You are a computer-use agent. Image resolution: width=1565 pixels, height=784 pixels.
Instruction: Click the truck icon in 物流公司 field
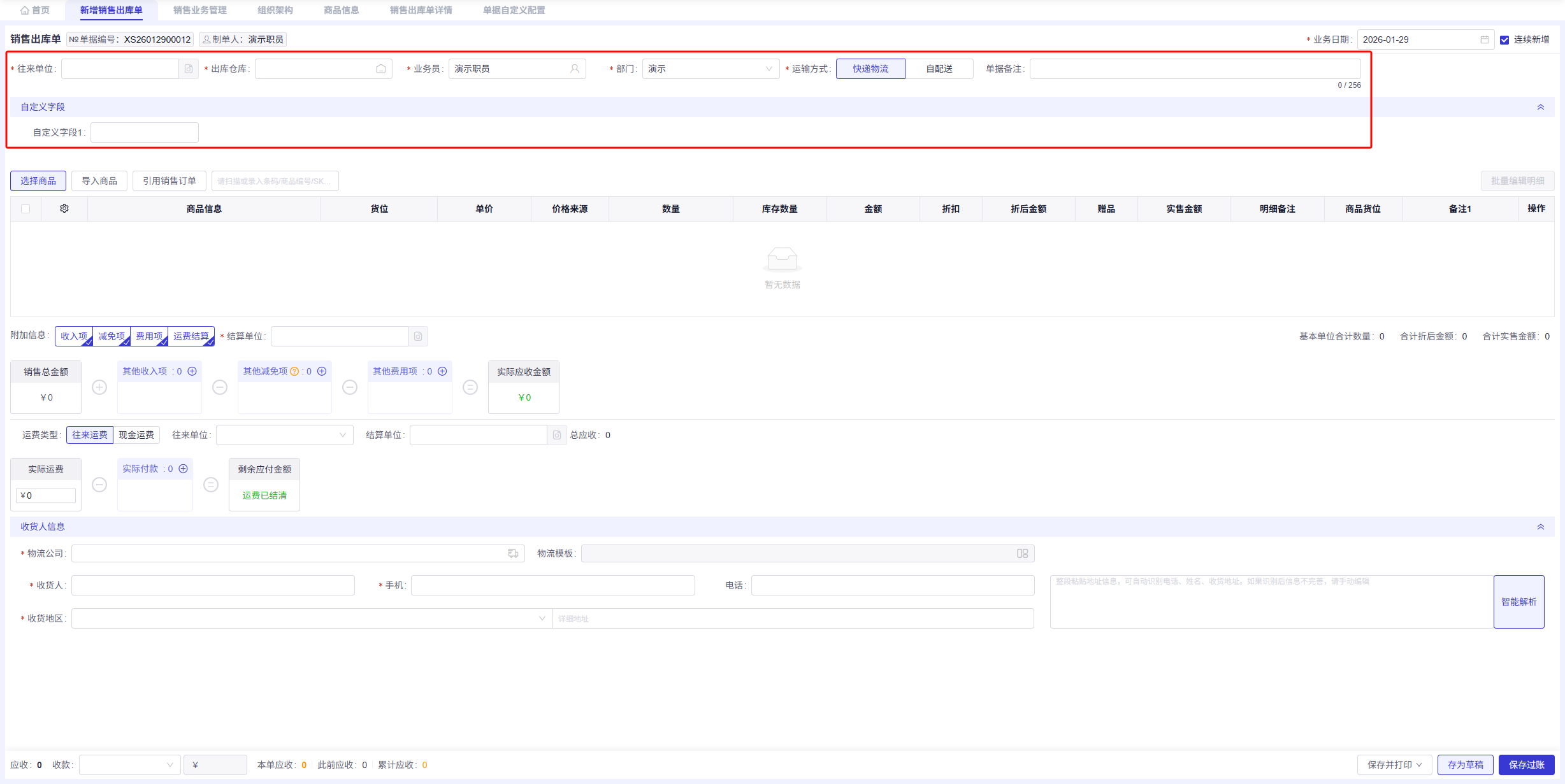[x=513, y=553]
